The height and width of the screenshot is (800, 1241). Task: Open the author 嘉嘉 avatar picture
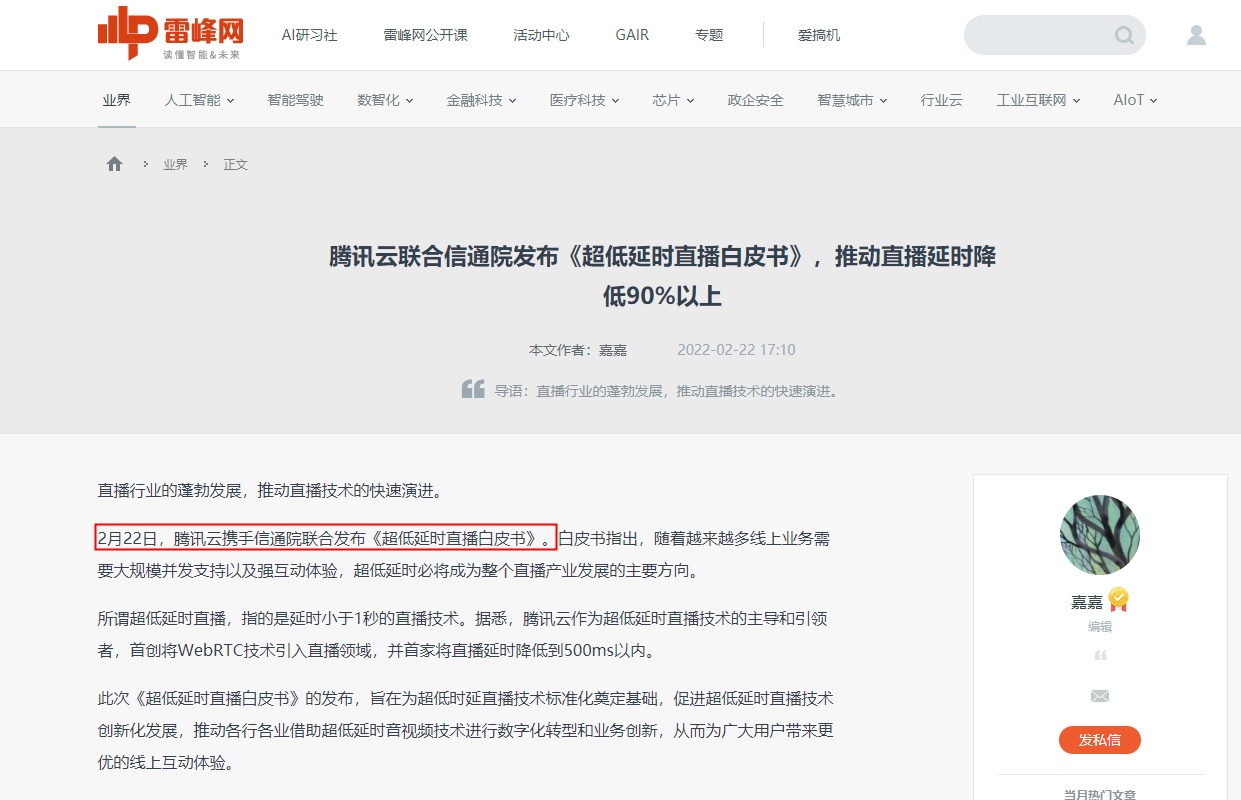coord(1099,534)
